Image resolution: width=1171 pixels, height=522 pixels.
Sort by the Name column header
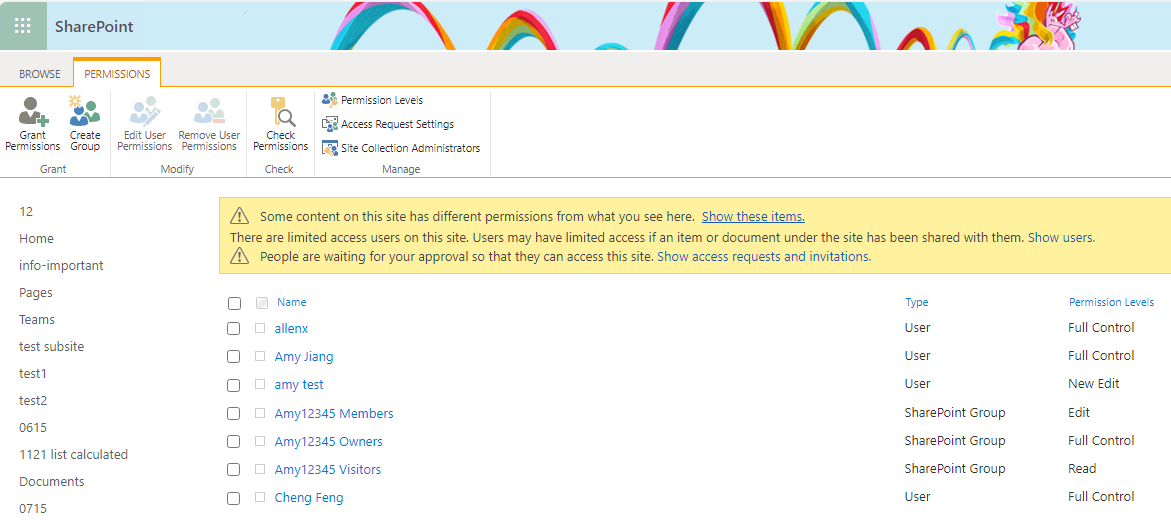click(x=291, y=302)
